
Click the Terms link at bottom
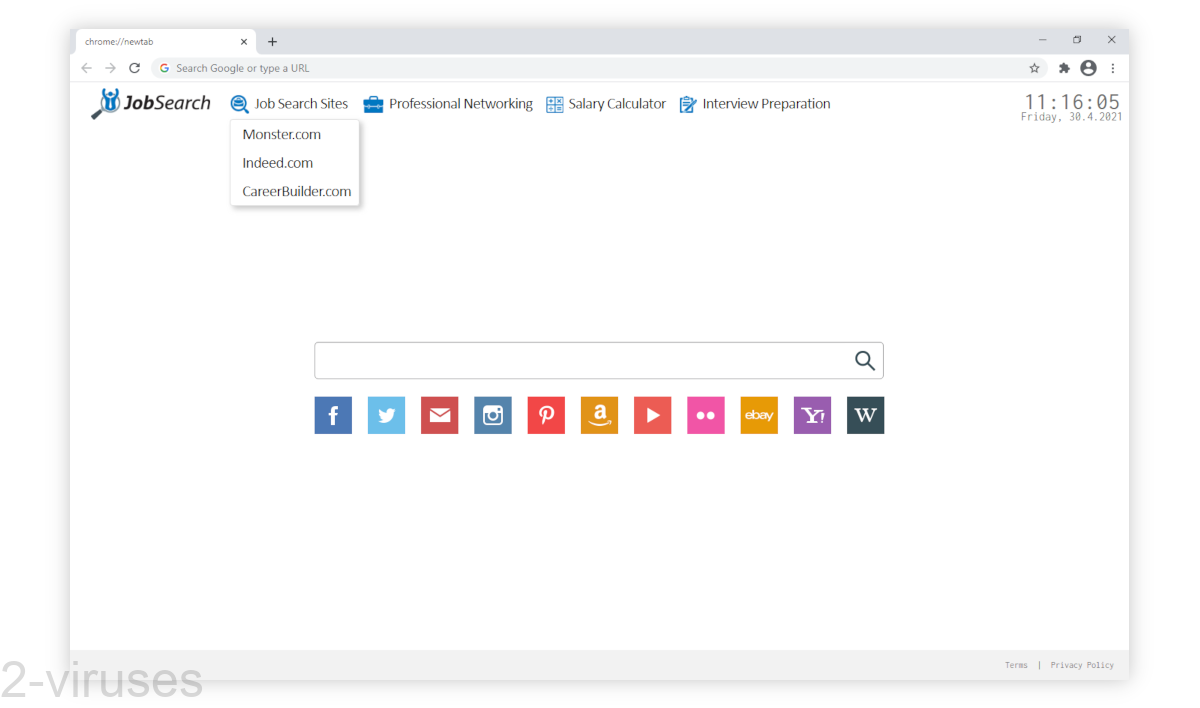point(1016,664)
